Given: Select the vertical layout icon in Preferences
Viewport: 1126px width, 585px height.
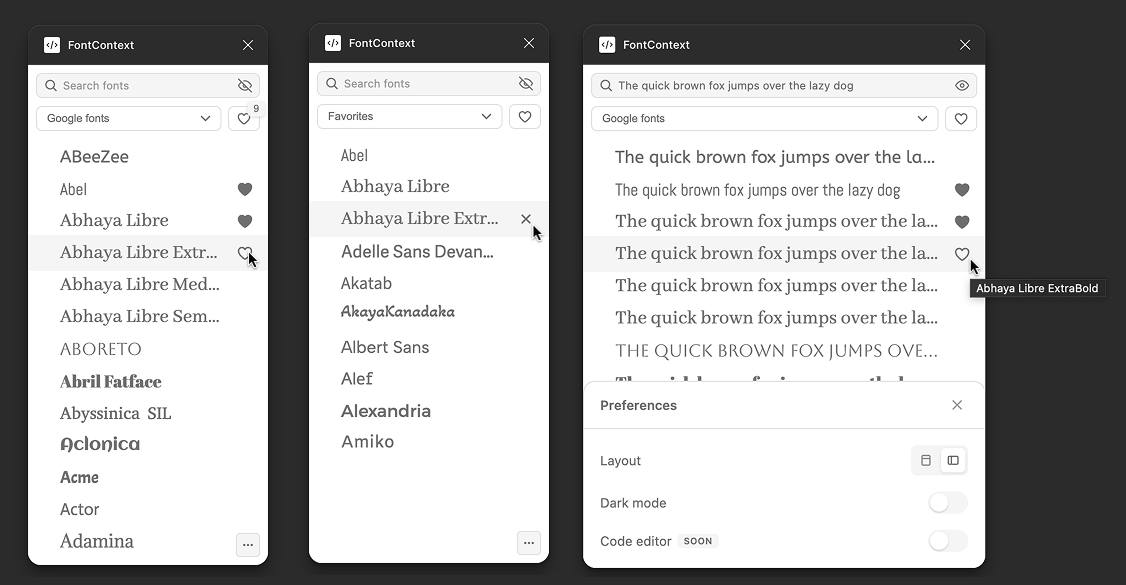Looking at the screenshot, I should (925, 460).
